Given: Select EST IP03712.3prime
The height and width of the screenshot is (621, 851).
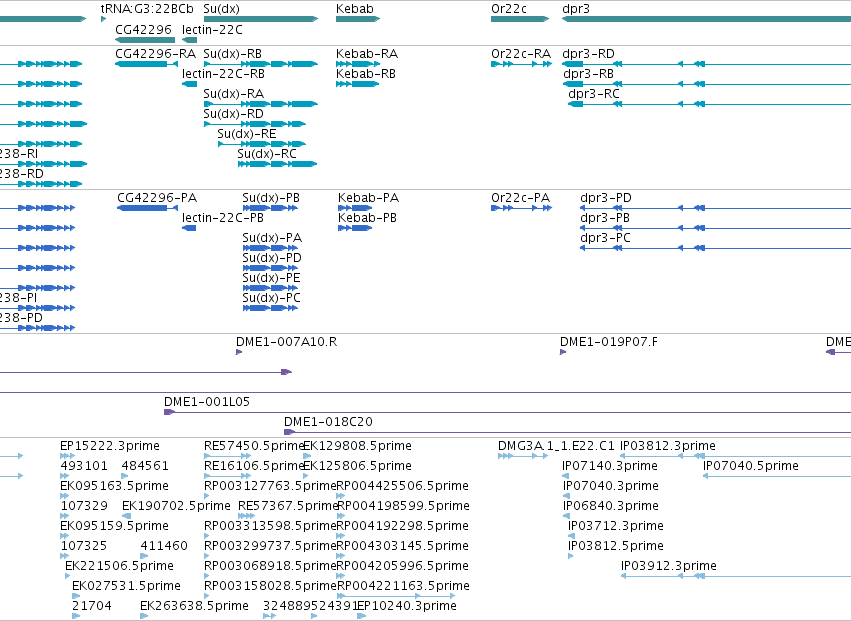Looking at the screenshot, I should tap(615, 527).
